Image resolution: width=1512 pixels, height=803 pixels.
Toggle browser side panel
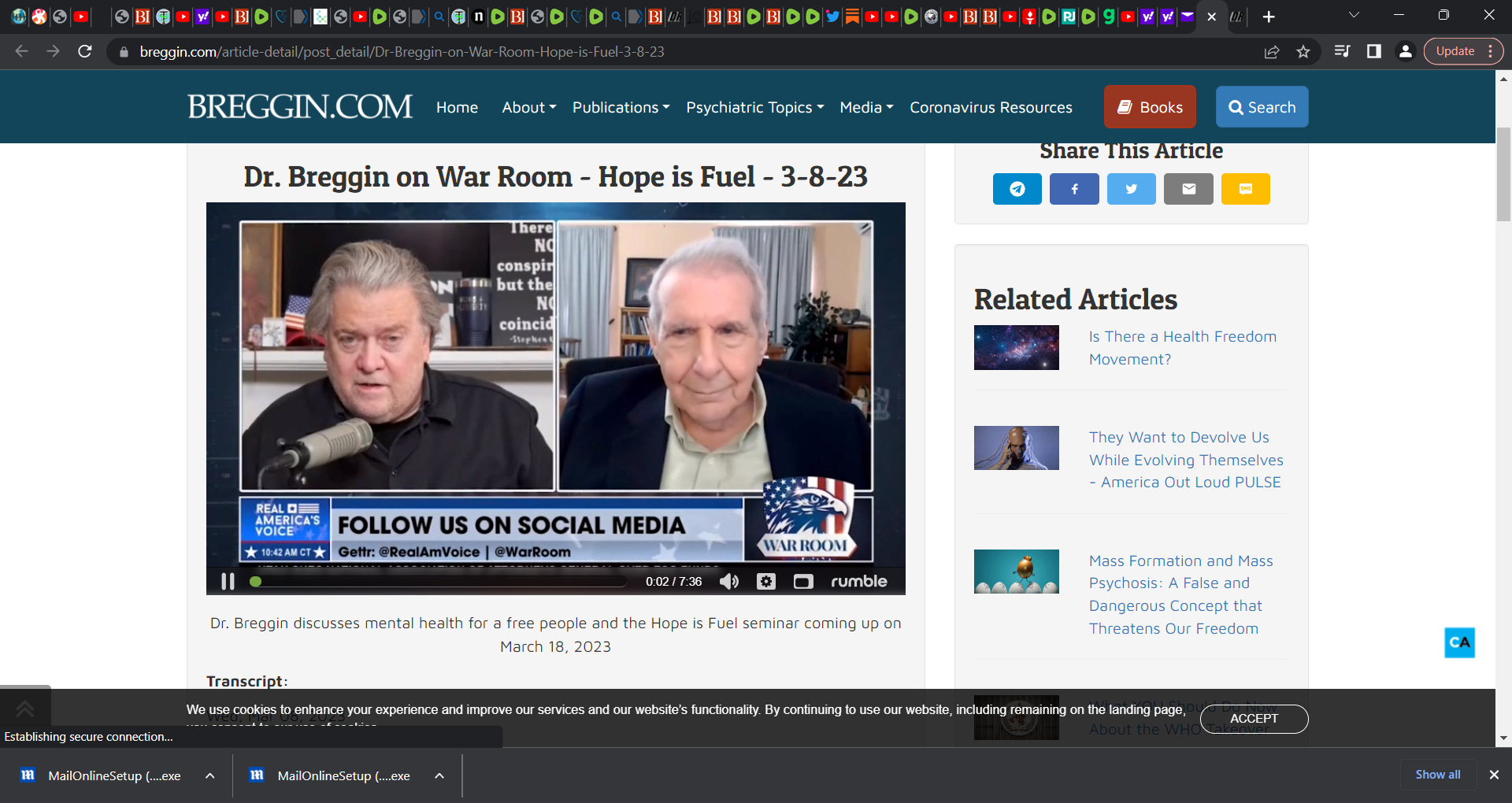click(x=1374, y=52)
